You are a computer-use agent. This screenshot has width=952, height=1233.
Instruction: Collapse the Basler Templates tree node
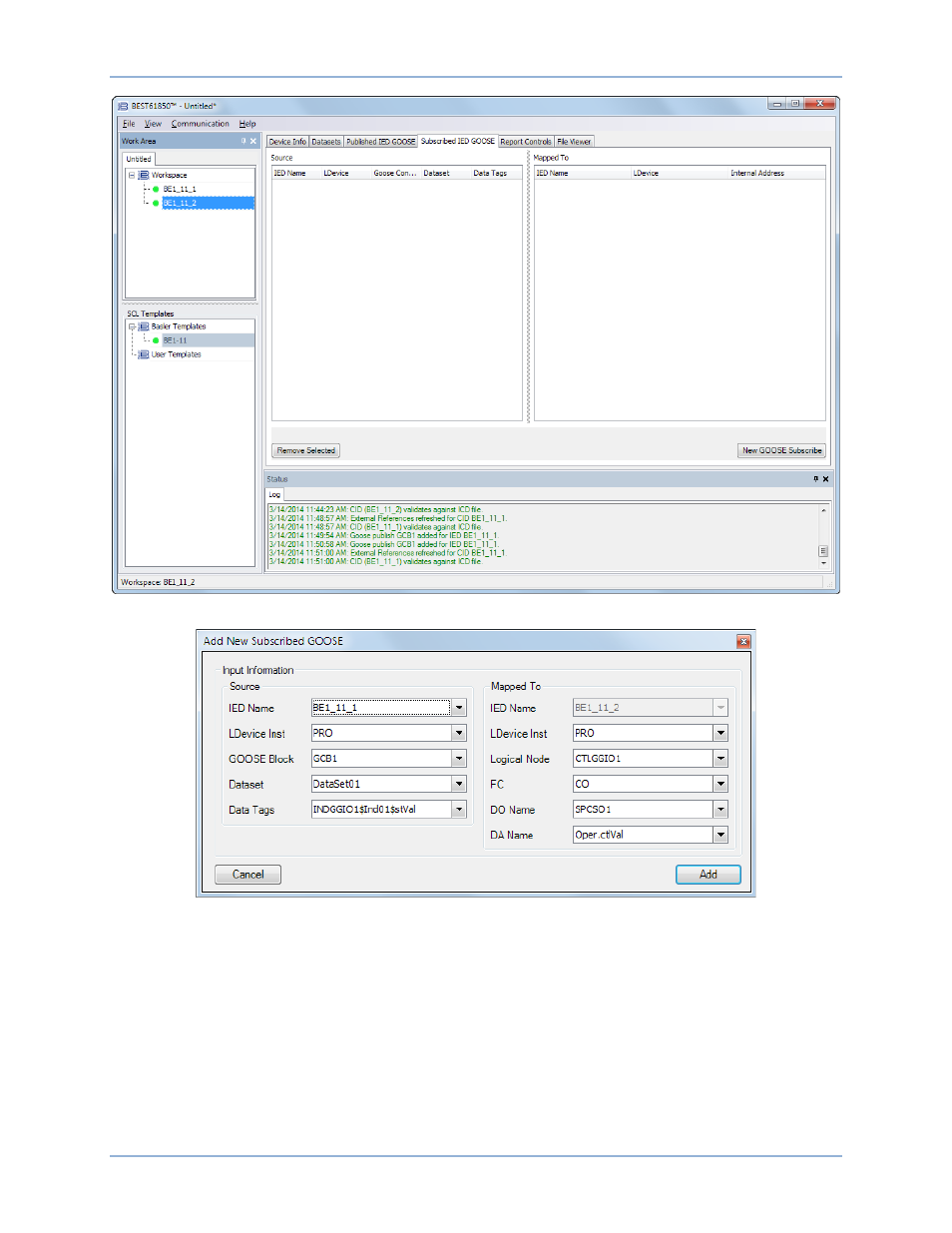click(132, 326)
